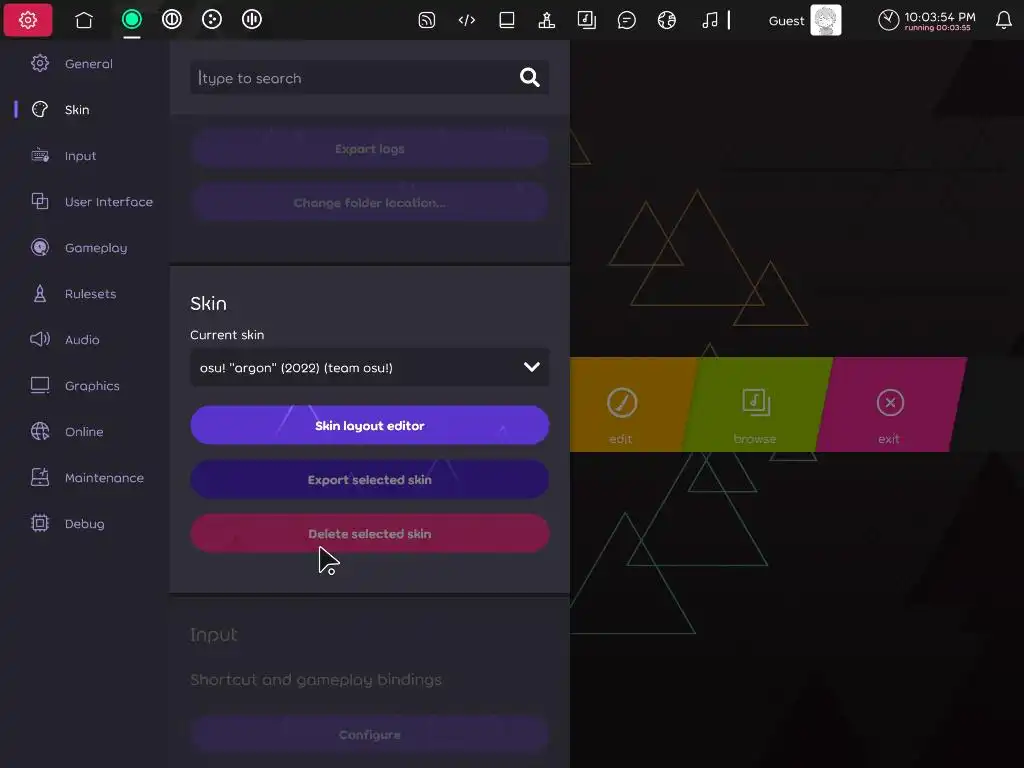Image resolution: width=1024 pixels, height=768 pixels.
Task: Click the Current skin label
Action: 227,335
